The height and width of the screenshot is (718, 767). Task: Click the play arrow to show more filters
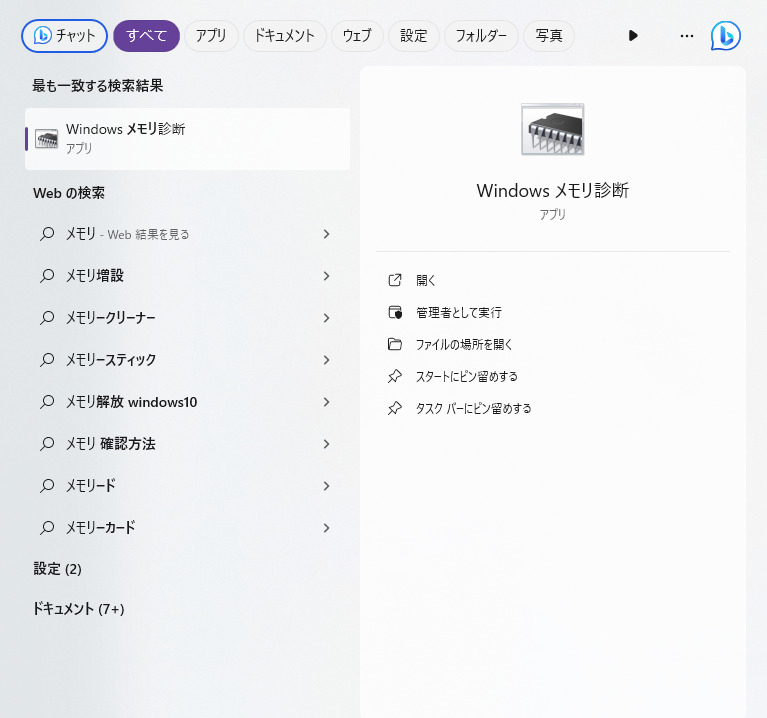[633, 36]
